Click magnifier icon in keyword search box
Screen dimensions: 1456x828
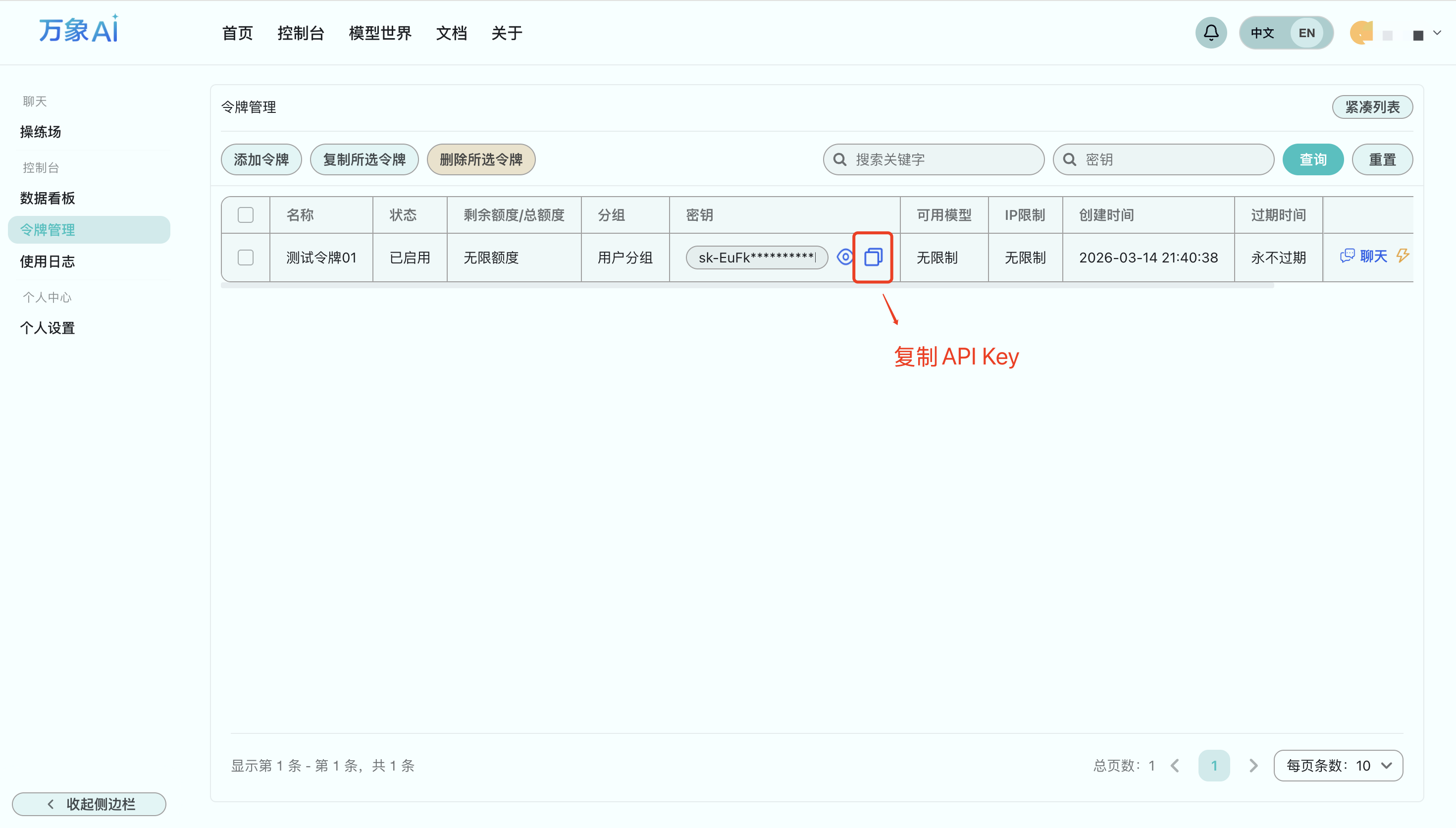pyautogui.click(x=840, y=160)
